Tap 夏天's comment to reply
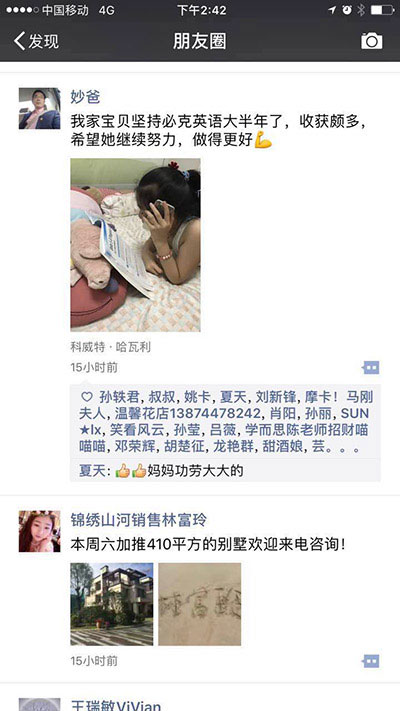 click(225, 471)
